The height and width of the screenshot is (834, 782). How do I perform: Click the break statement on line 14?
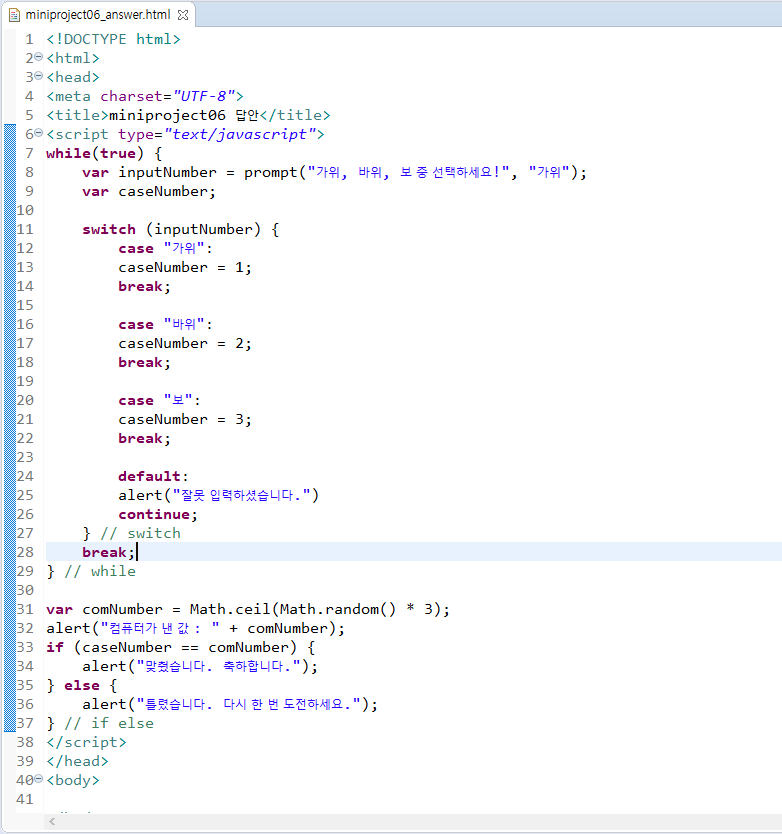click(x=144, y=287)
